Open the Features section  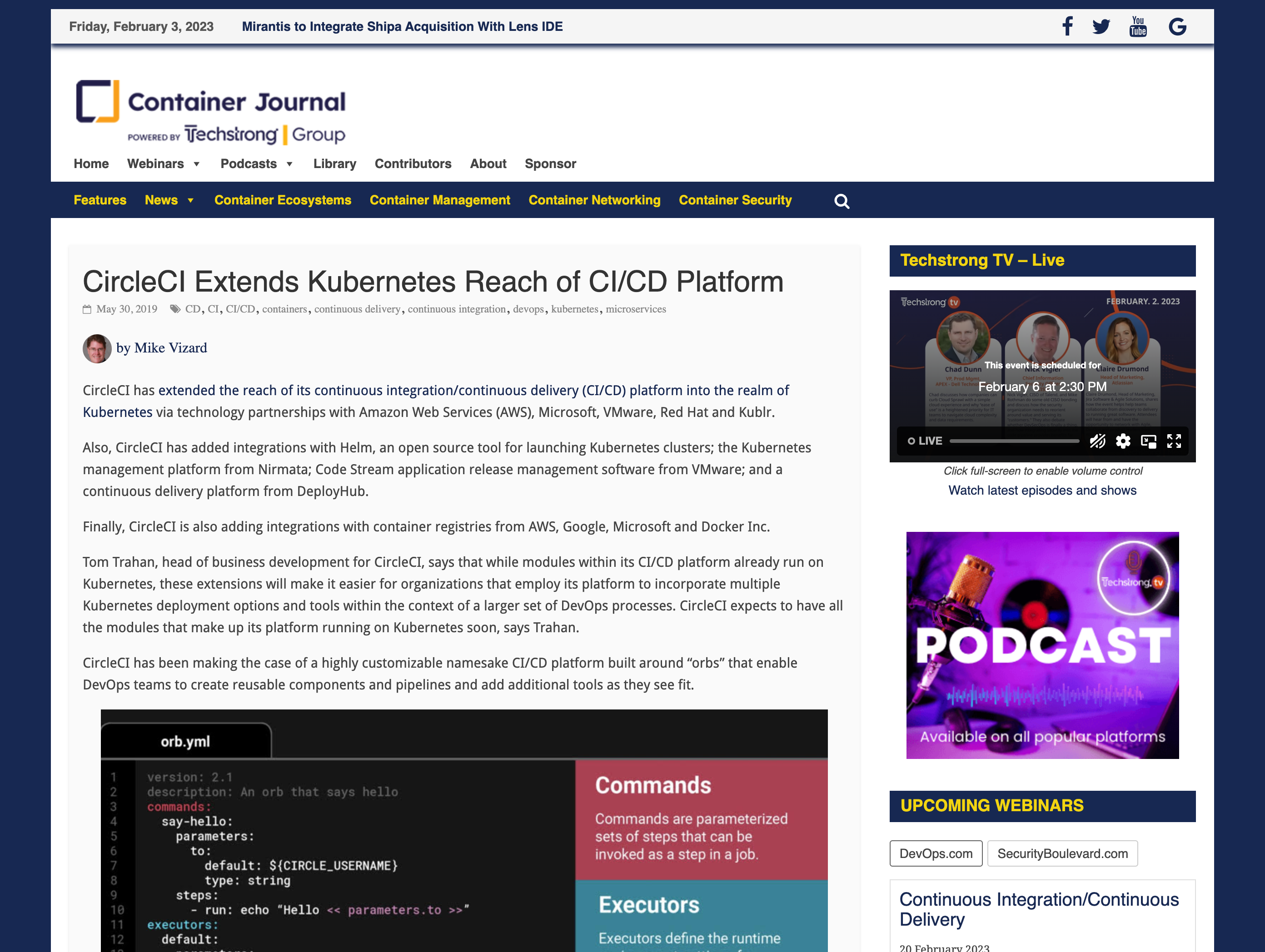pyautogui.click(x=100, y=200)
